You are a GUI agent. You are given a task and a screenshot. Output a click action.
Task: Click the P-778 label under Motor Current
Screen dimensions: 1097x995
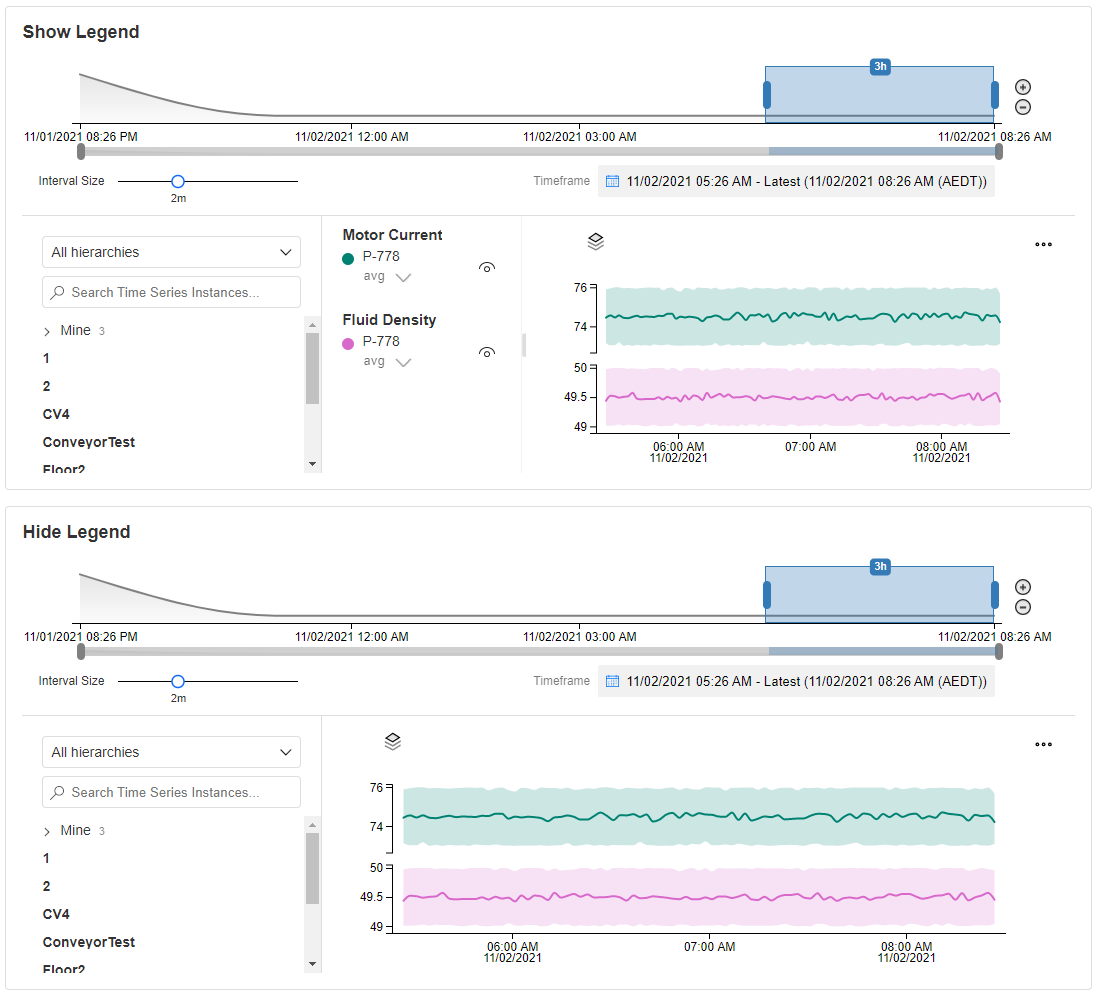click(381, 256)
